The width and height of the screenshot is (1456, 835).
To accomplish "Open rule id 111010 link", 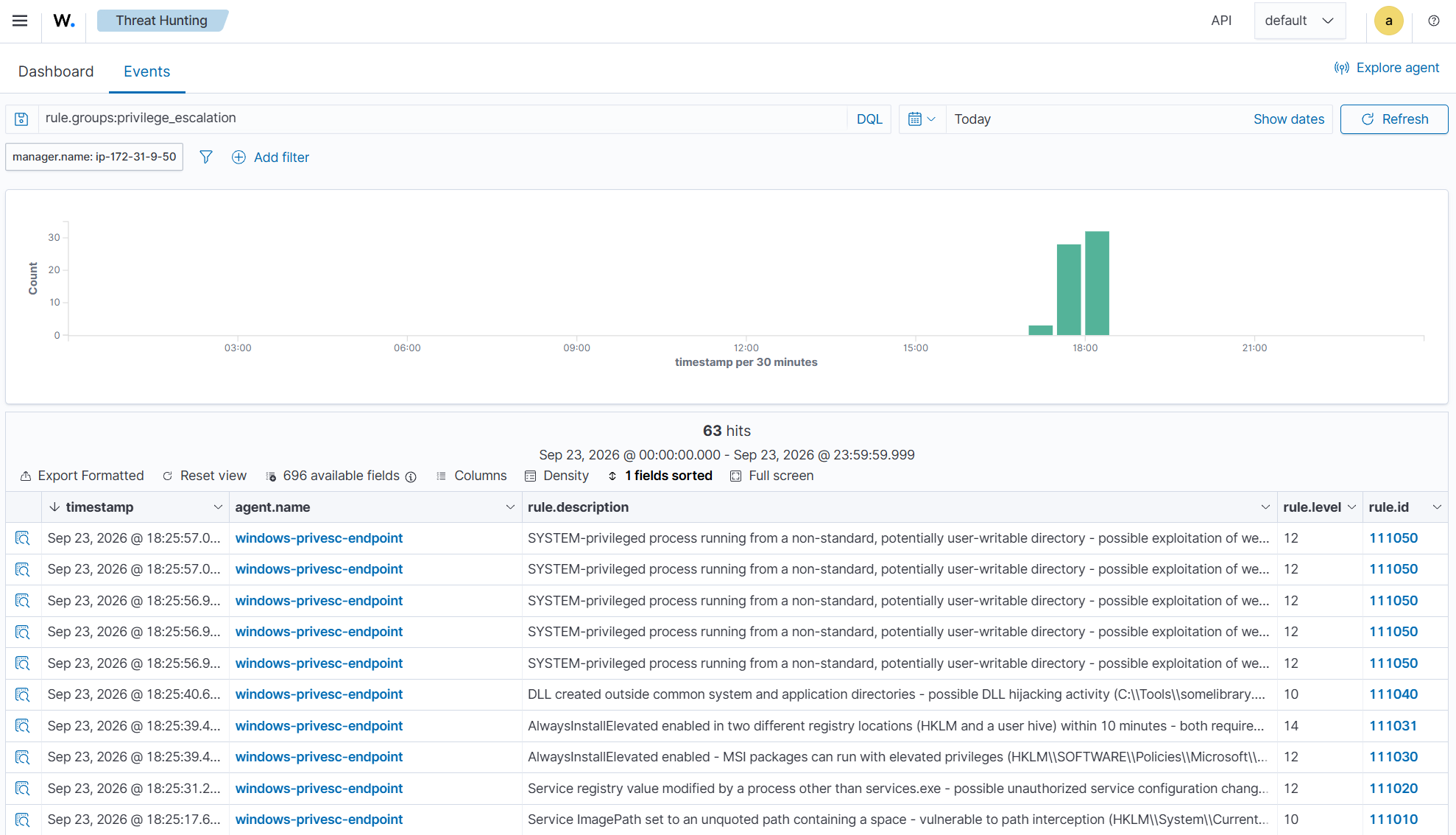I will pos(1393,820).
